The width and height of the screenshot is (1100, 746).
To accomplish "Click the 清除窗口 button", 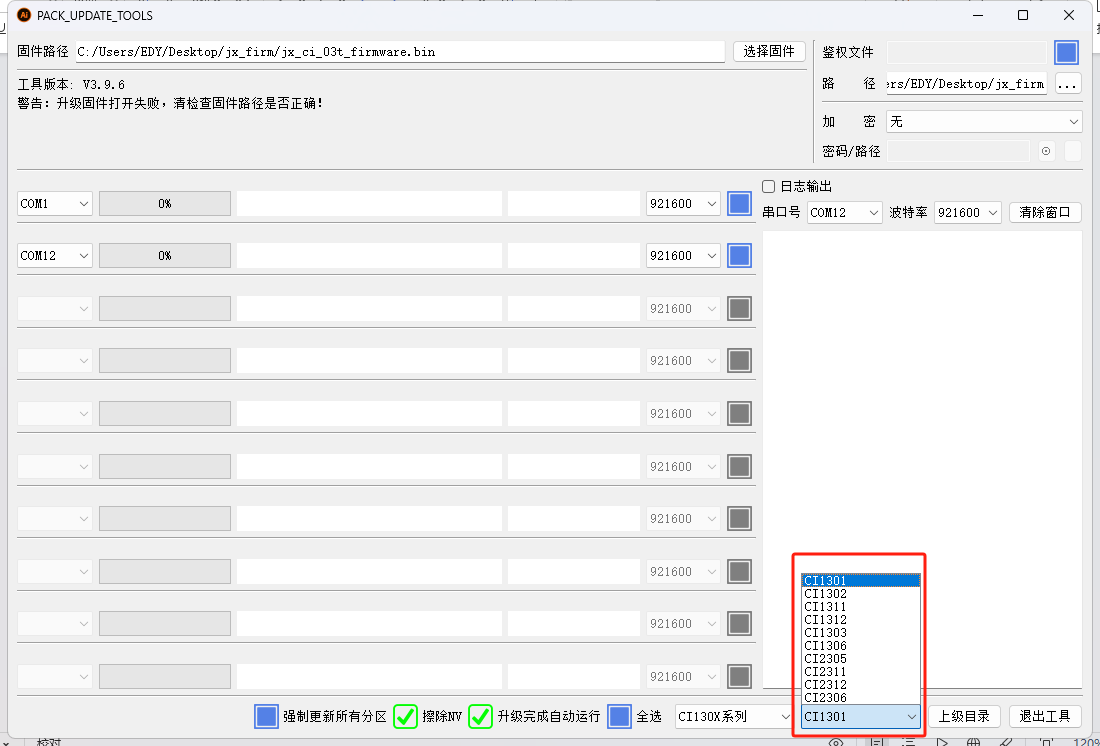I will coord(1045,213).
